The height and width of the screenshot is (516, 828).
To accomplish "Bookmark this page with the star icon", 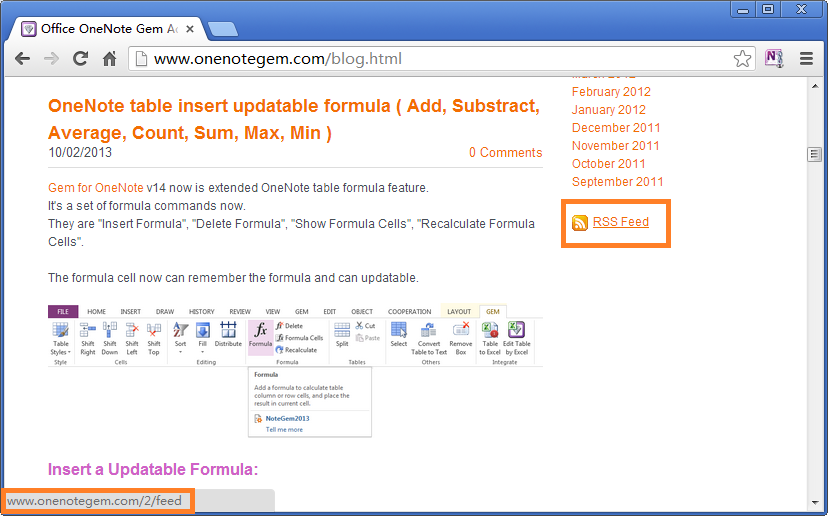I will tap(742, 59).
